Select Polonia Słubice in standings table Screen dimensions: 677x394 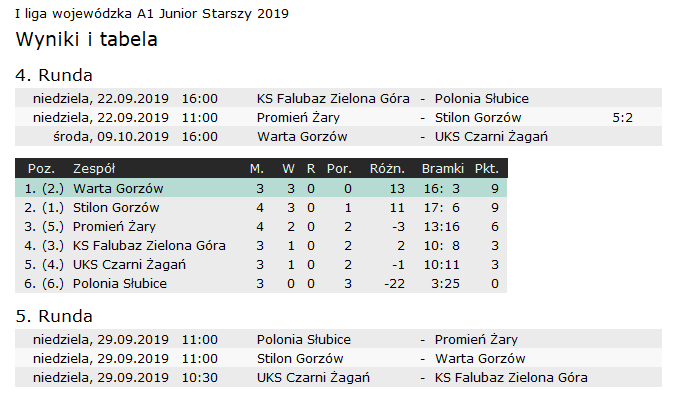pos(120,284)
